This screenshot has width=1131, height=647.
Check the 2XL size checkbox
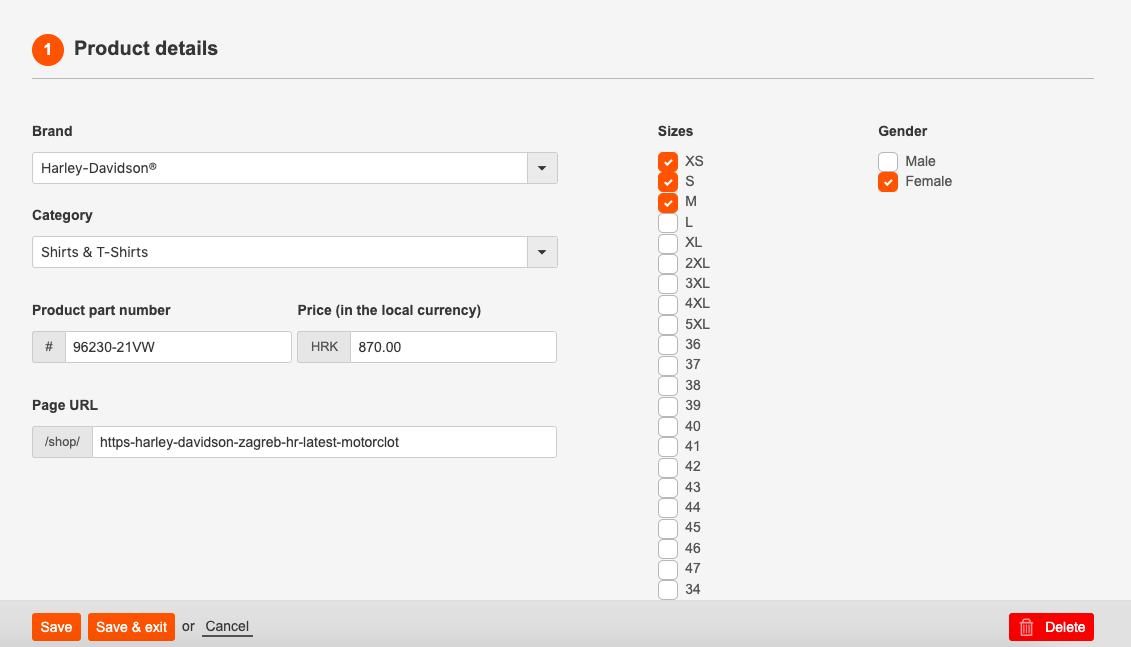click(667, 263)
